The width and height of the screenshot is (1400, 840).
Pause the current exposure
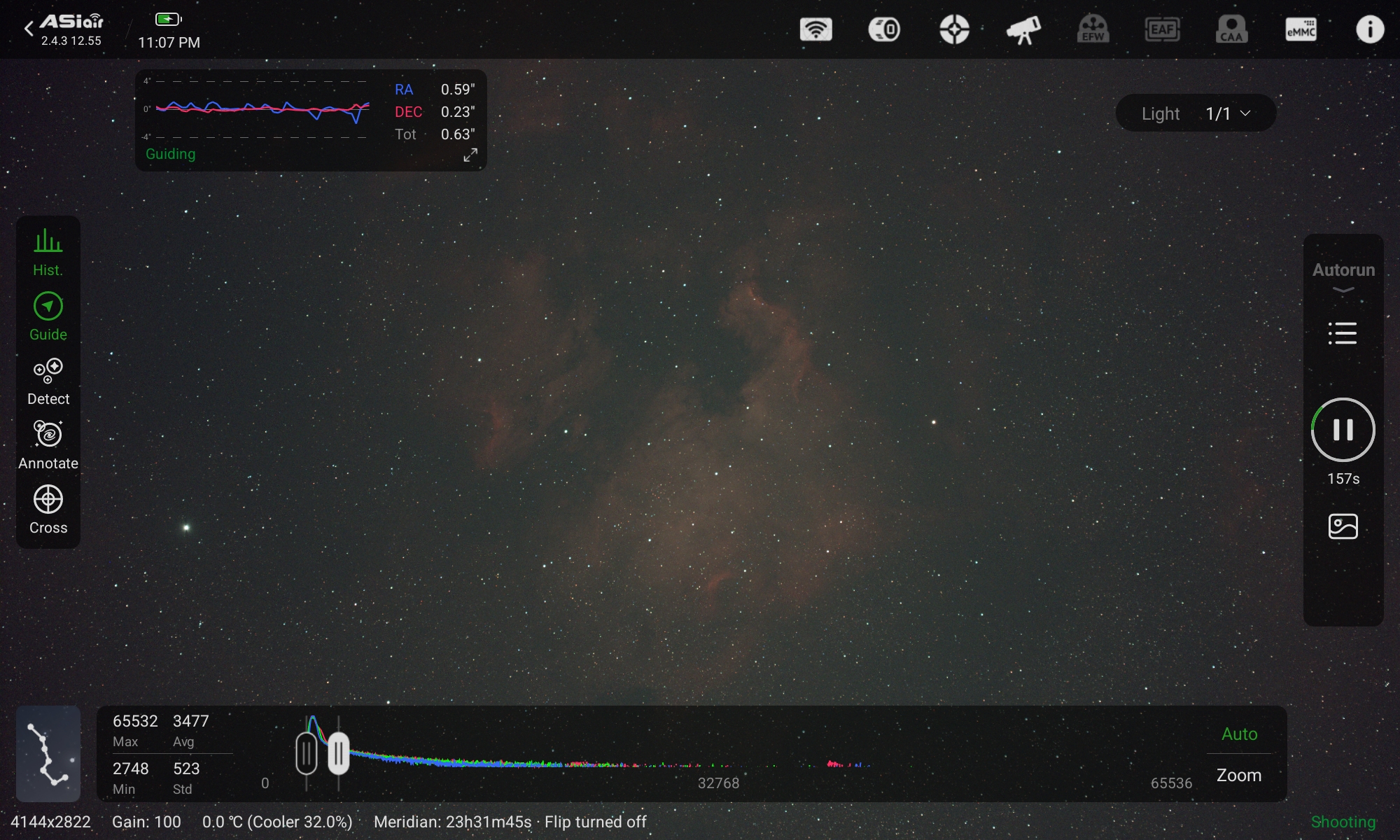[1343, 430]
